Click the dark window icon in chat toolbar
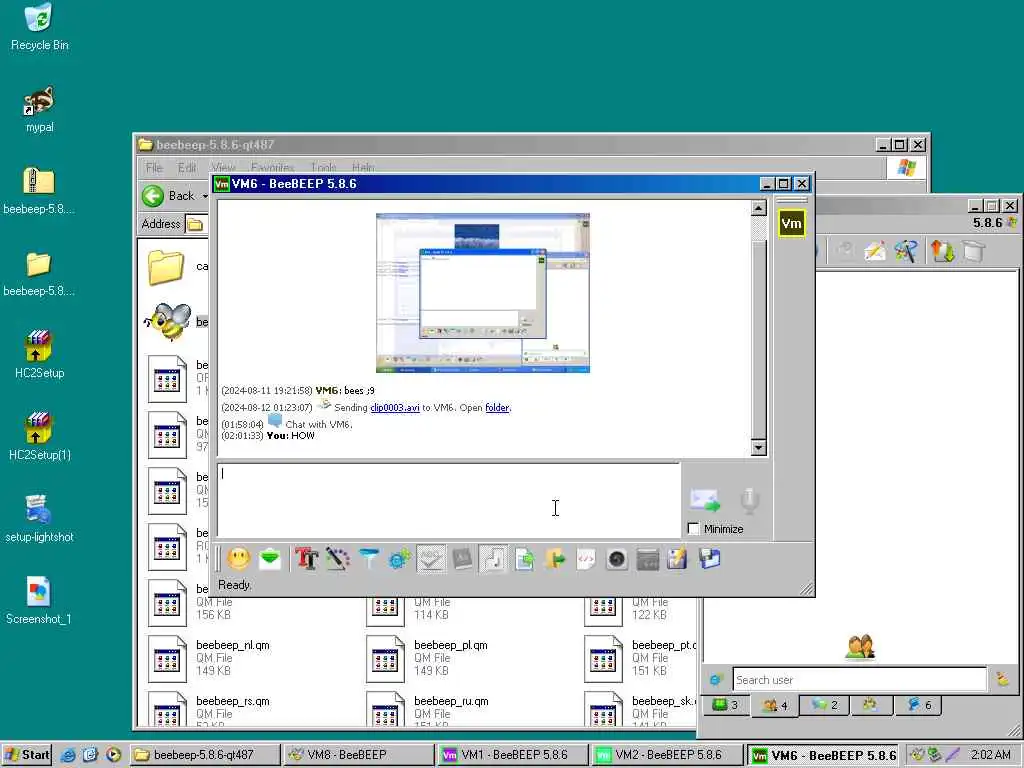Viewport: 1024px width, 768px height. [x=647, y=559]
